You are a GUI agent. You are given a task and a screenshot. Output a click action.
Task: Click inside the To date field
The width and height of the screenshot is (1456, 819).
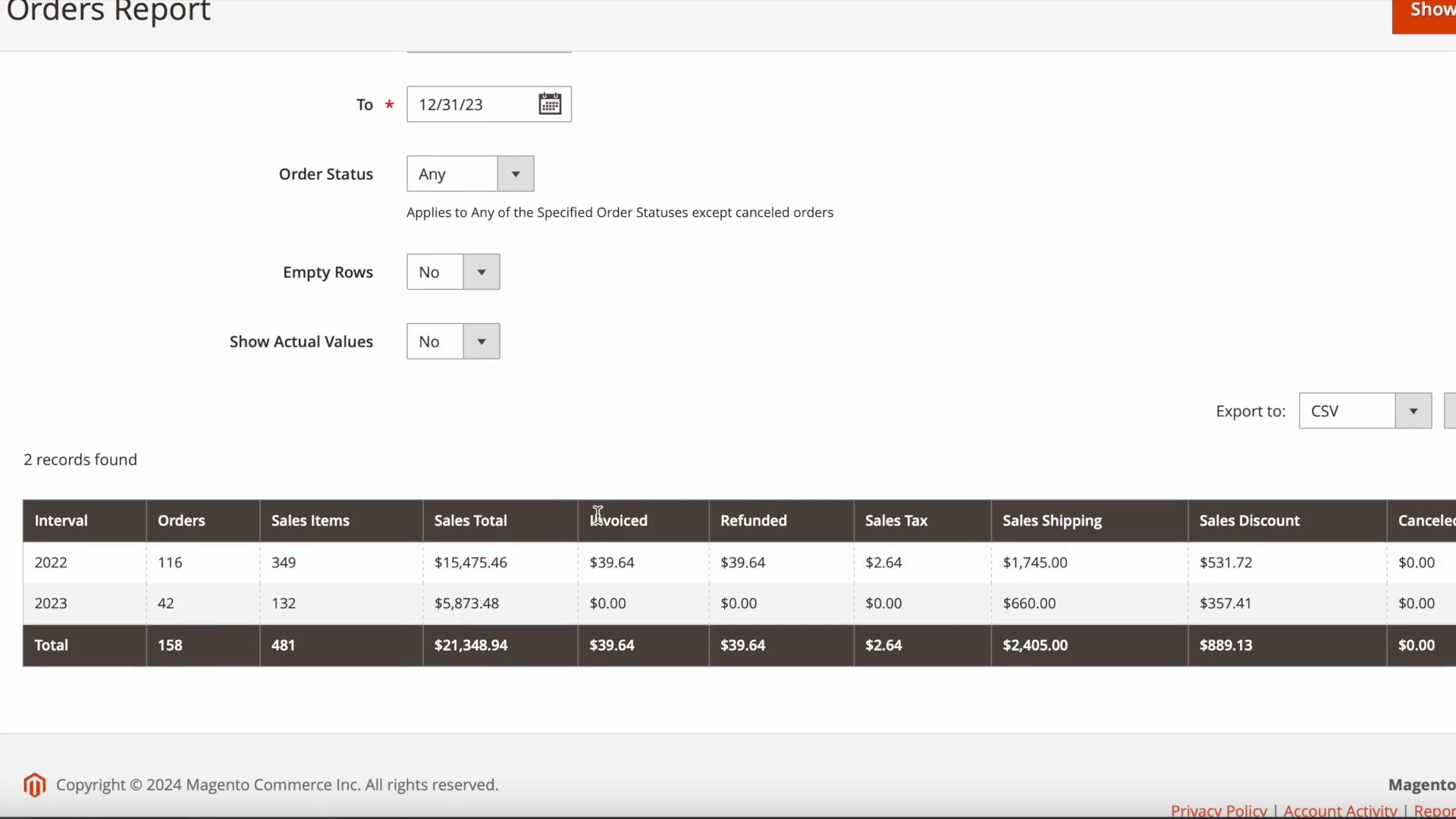(470, 104)
